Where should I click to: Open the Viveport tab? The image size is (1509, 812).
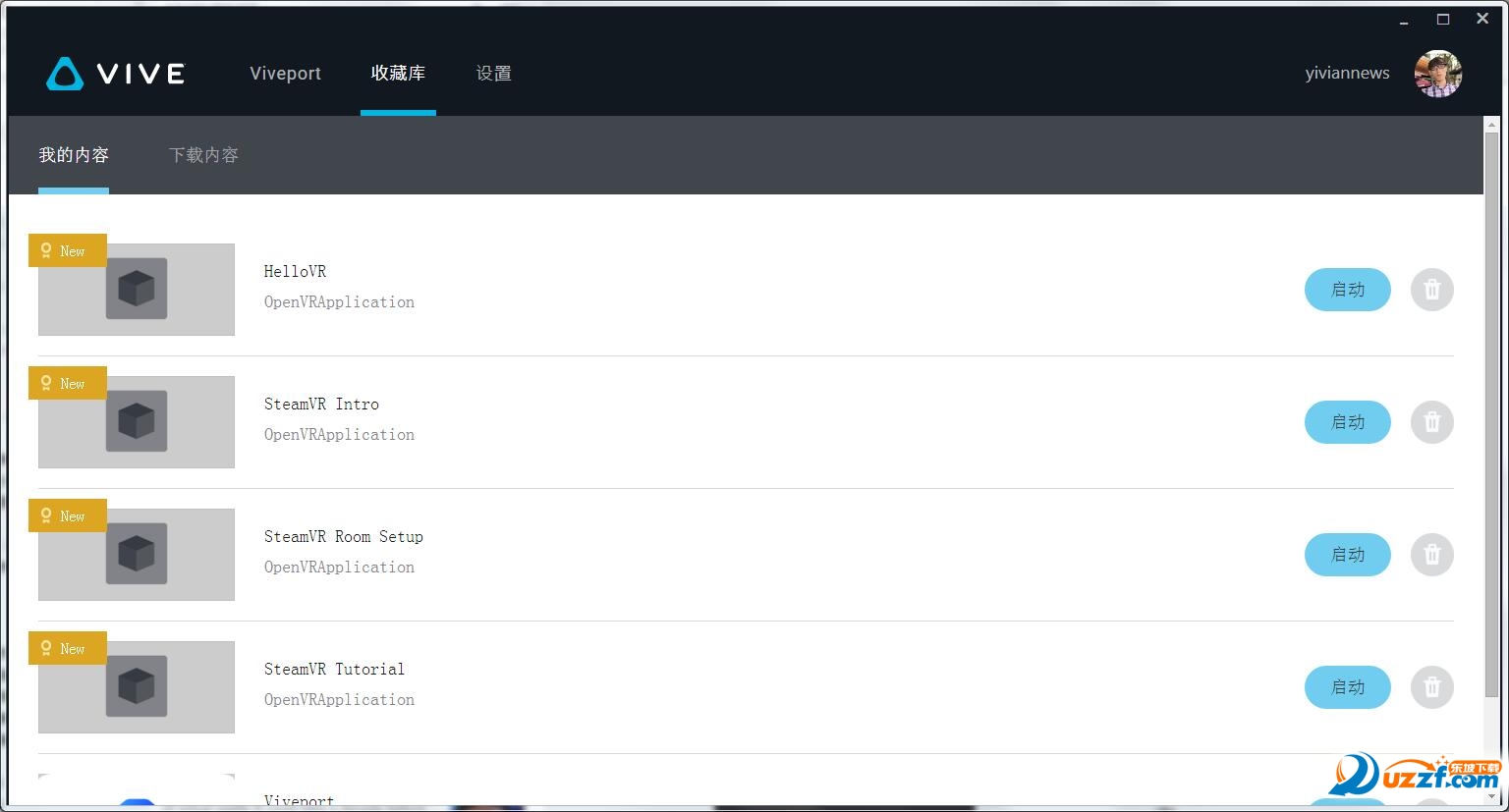pyautogui.click(x=285, y=74)
